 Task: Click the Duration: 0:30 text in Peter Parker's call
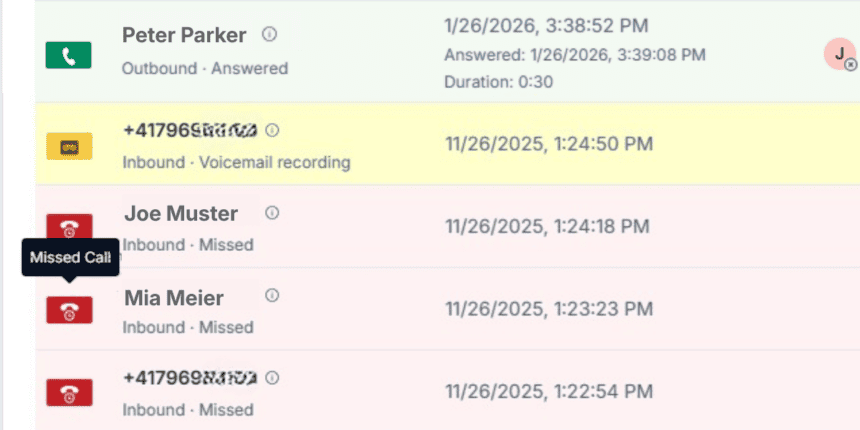coord(499,82)
